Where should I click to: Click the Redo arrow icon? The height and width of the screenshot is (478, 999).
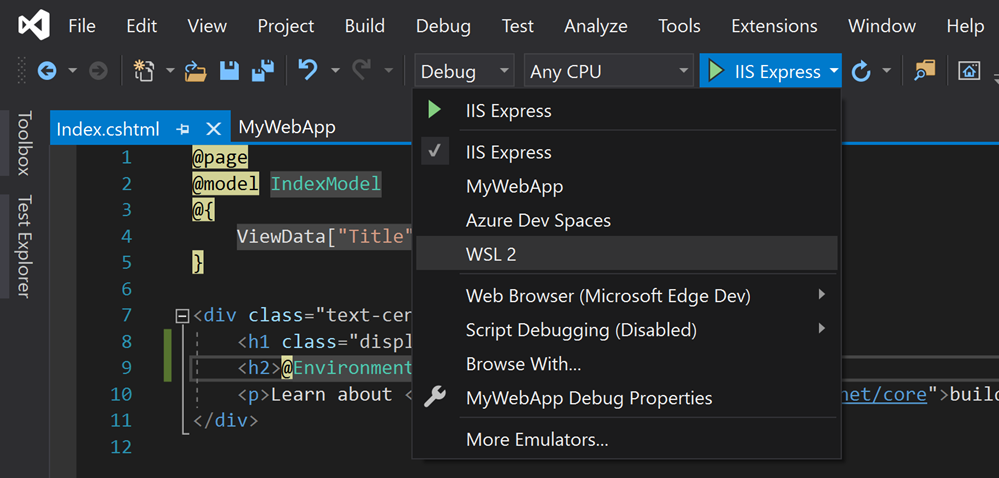361,70
